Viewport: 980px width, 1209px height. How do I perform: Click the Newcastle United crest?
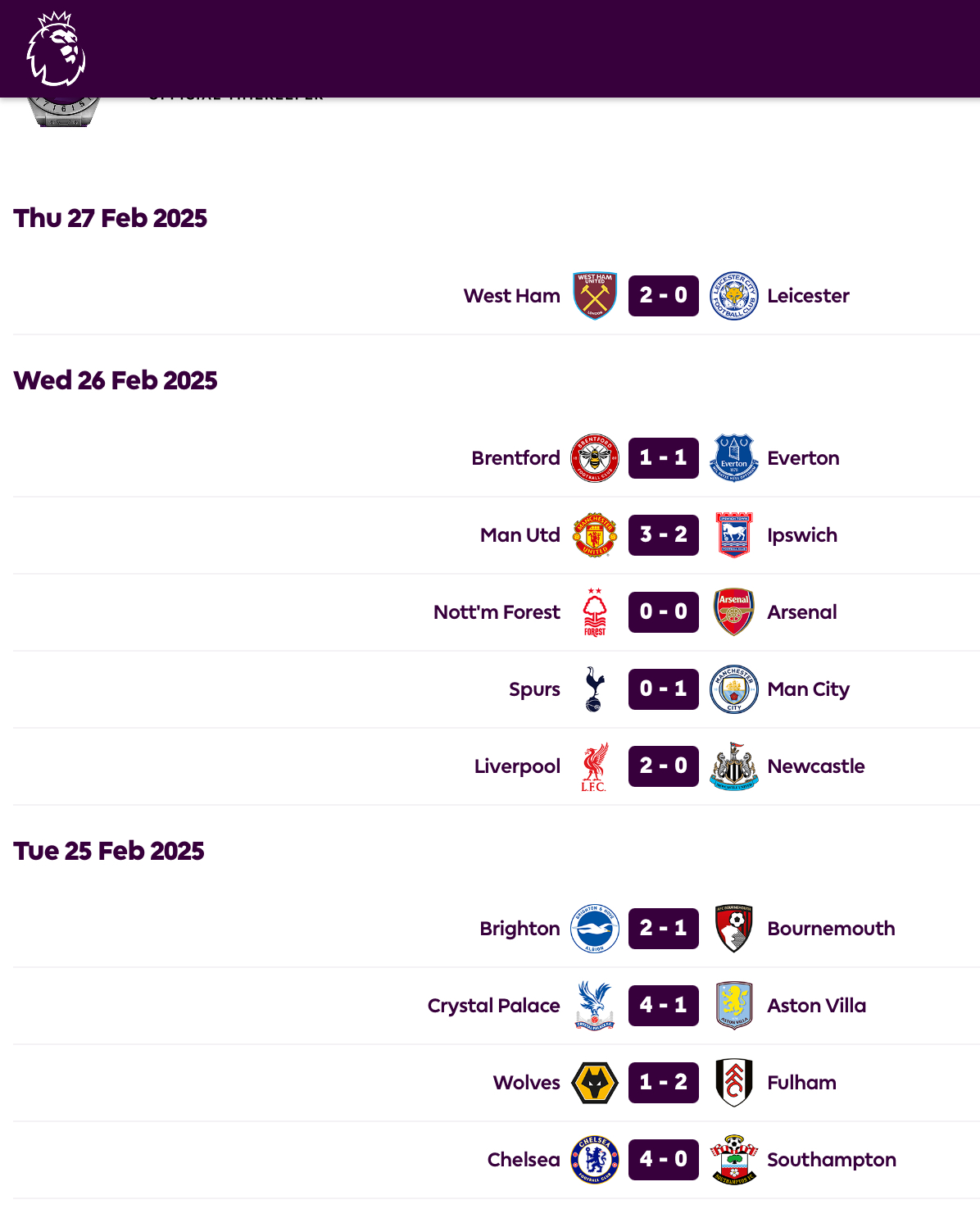click(x=734, y=766)
